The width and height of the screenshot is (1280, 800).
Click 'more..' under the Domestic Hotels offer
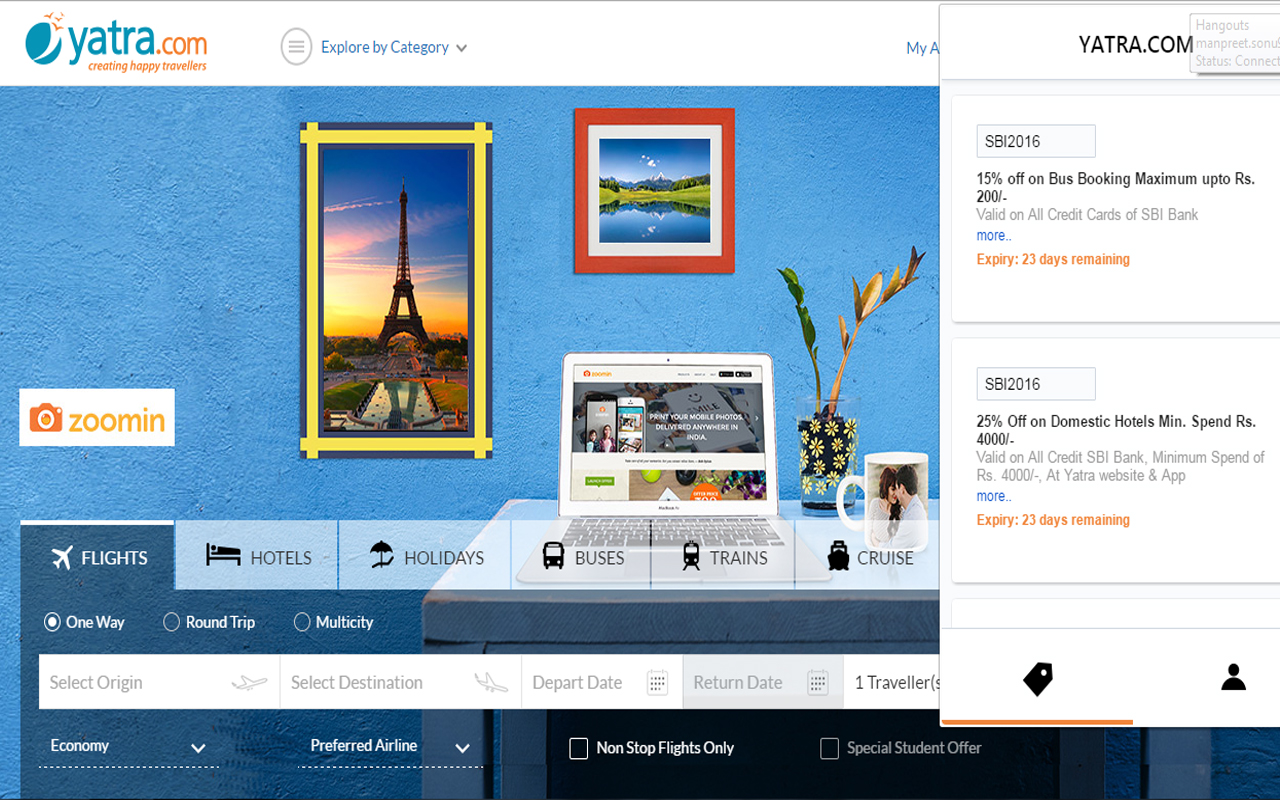994,496
